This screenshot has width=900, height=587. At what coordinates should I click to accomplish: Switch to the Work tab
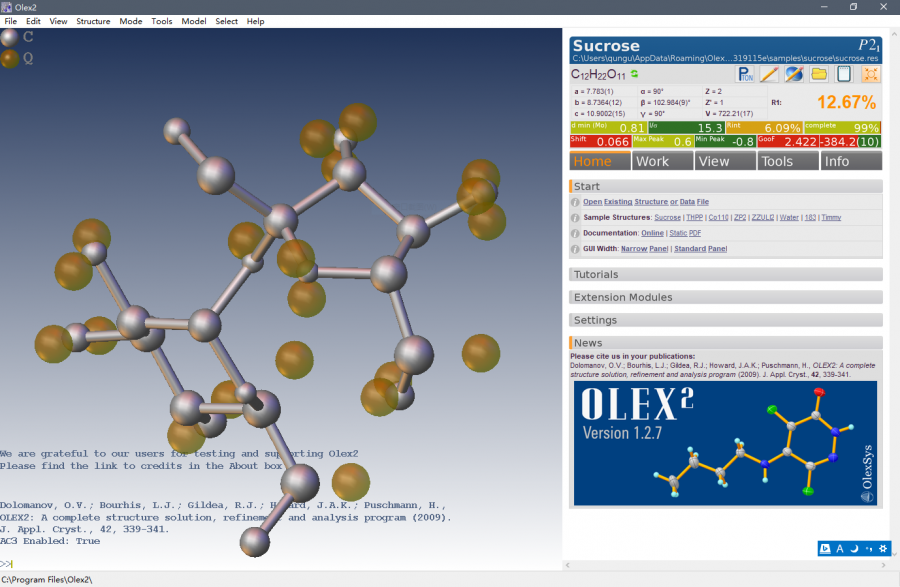(662, 161)
